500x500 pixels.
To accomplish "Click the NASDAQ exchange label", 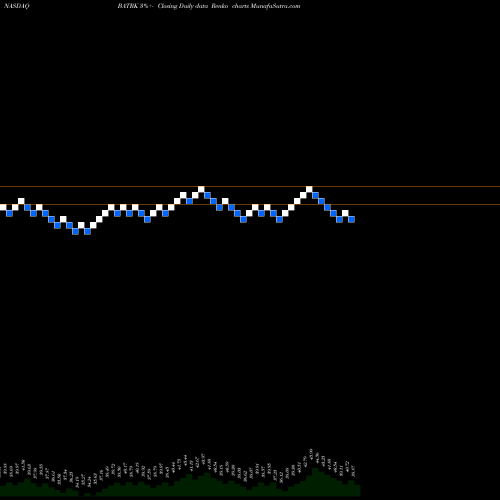I will pyautogui.click(x=16, y=6).
